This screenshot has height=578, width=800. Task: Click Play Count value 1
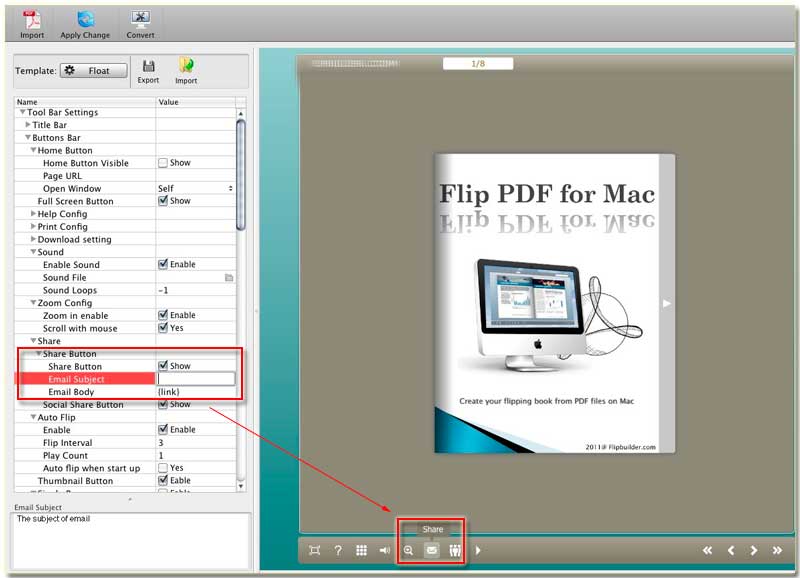pos(161,455)
